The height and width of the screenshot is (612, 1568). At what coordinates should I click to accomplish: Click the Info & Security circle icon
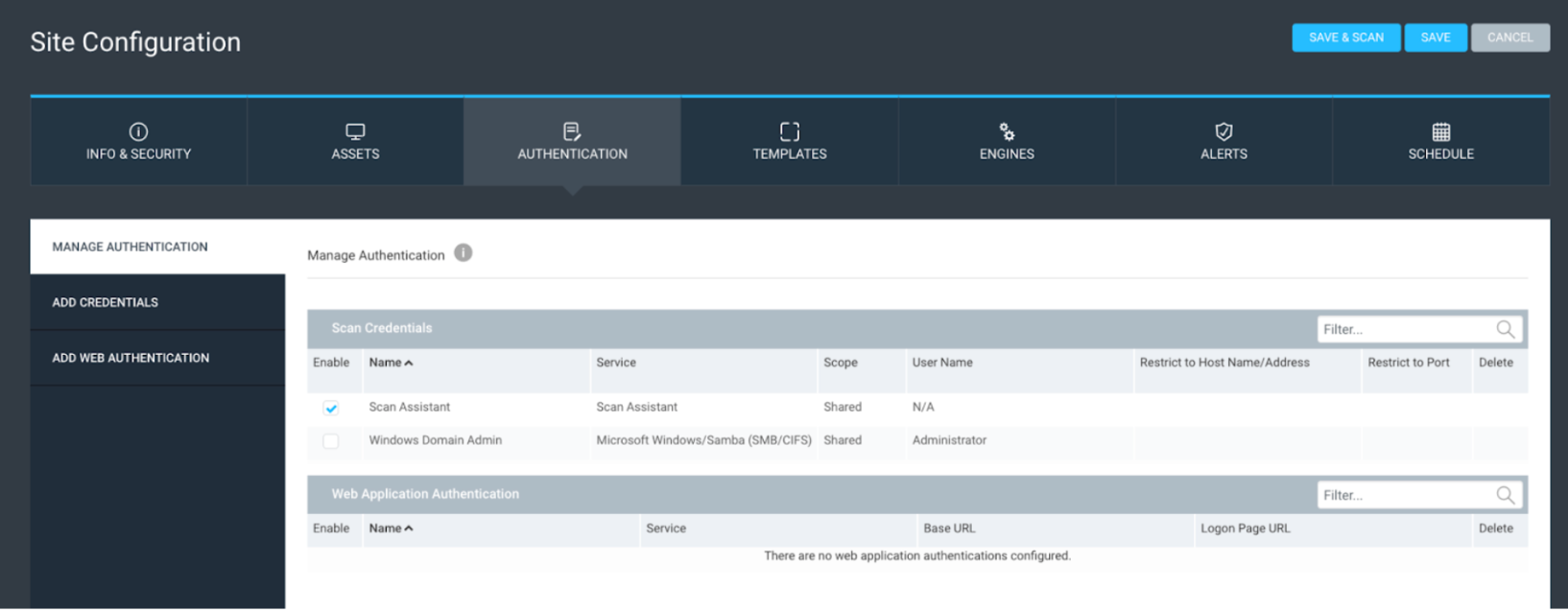pyautogui.click(x=138, y=131)
